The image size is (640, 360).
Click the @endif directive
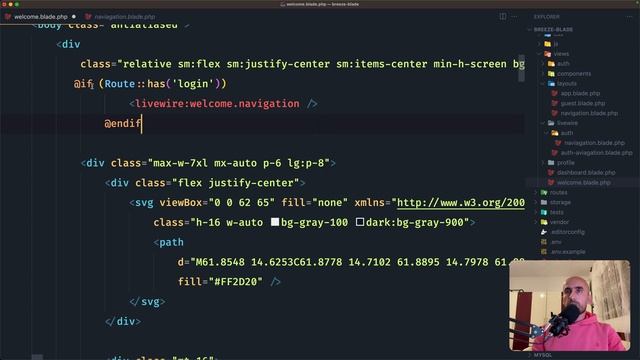(123, 123)
